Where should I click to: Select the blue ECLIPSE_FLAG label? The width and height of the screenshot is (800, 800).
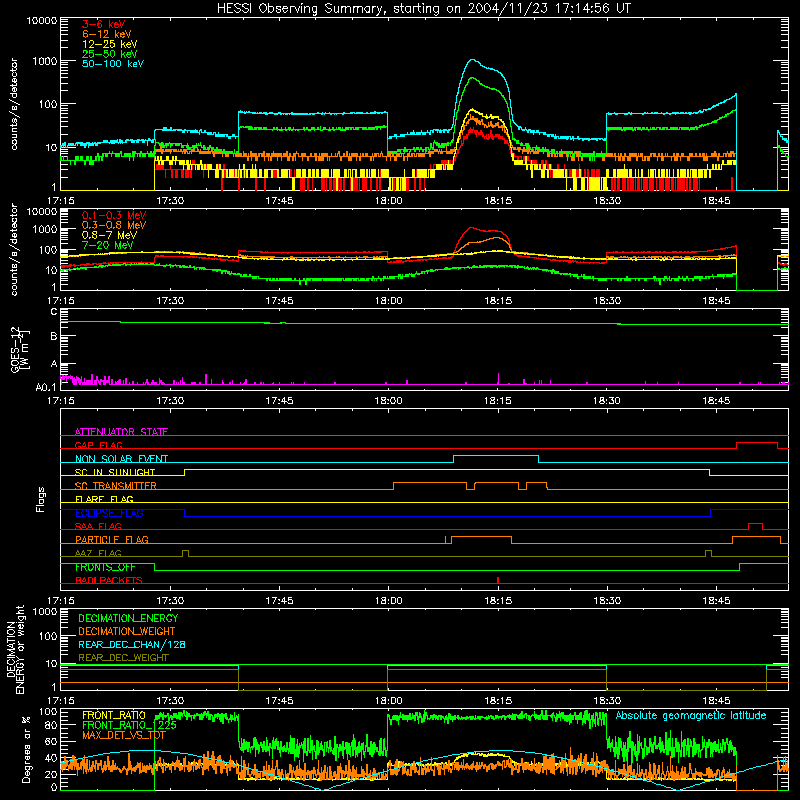pyautogui.click(x=109, y=513)
